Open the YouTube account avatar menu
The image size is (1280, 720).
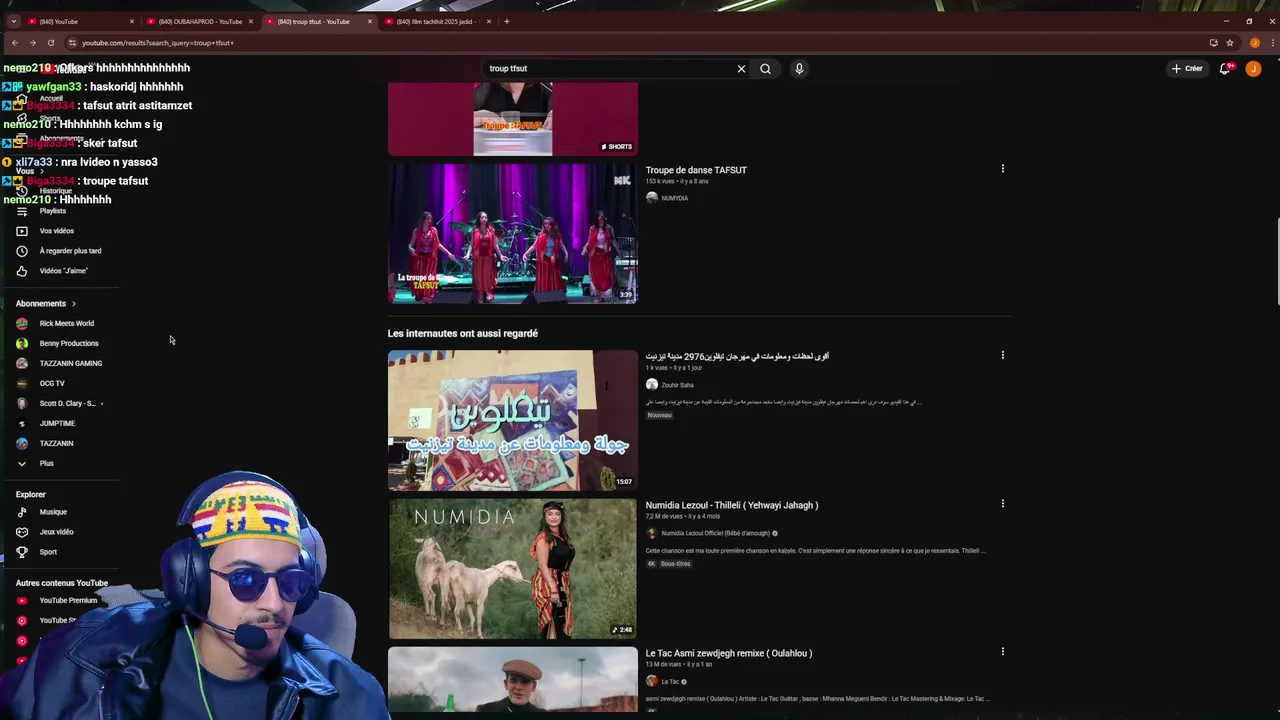[1253, 69]
